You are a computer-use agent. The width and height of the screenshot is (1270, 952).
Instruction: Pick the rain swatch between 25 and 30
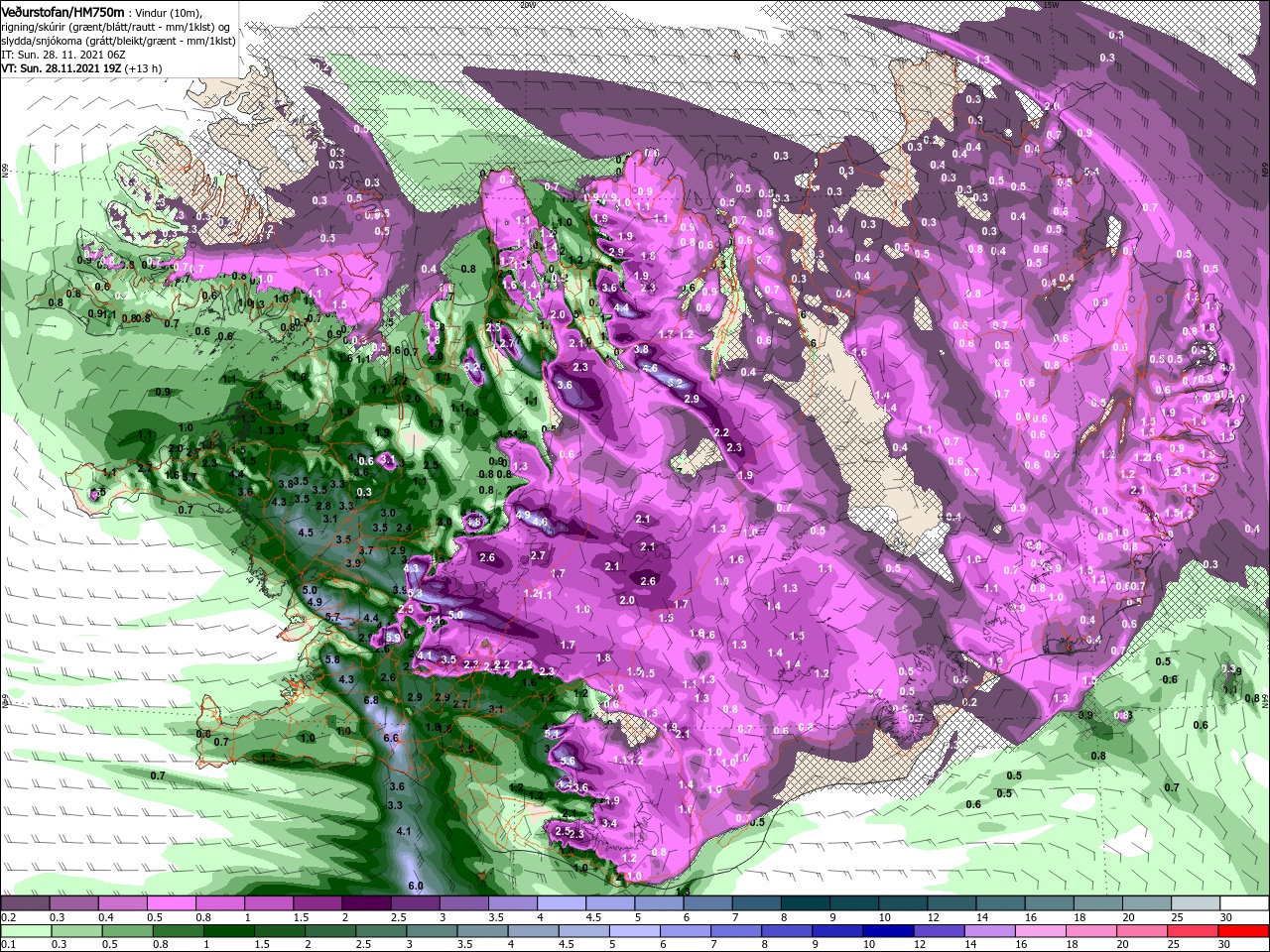(1195, 931)
